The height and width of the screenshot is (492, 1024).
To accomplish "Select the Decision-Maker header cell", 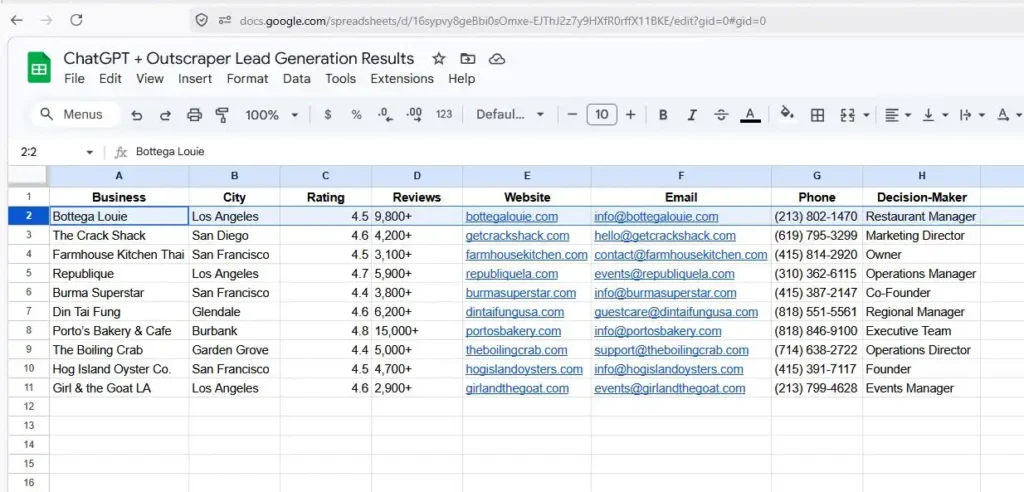I will click(x=921, y=197).
